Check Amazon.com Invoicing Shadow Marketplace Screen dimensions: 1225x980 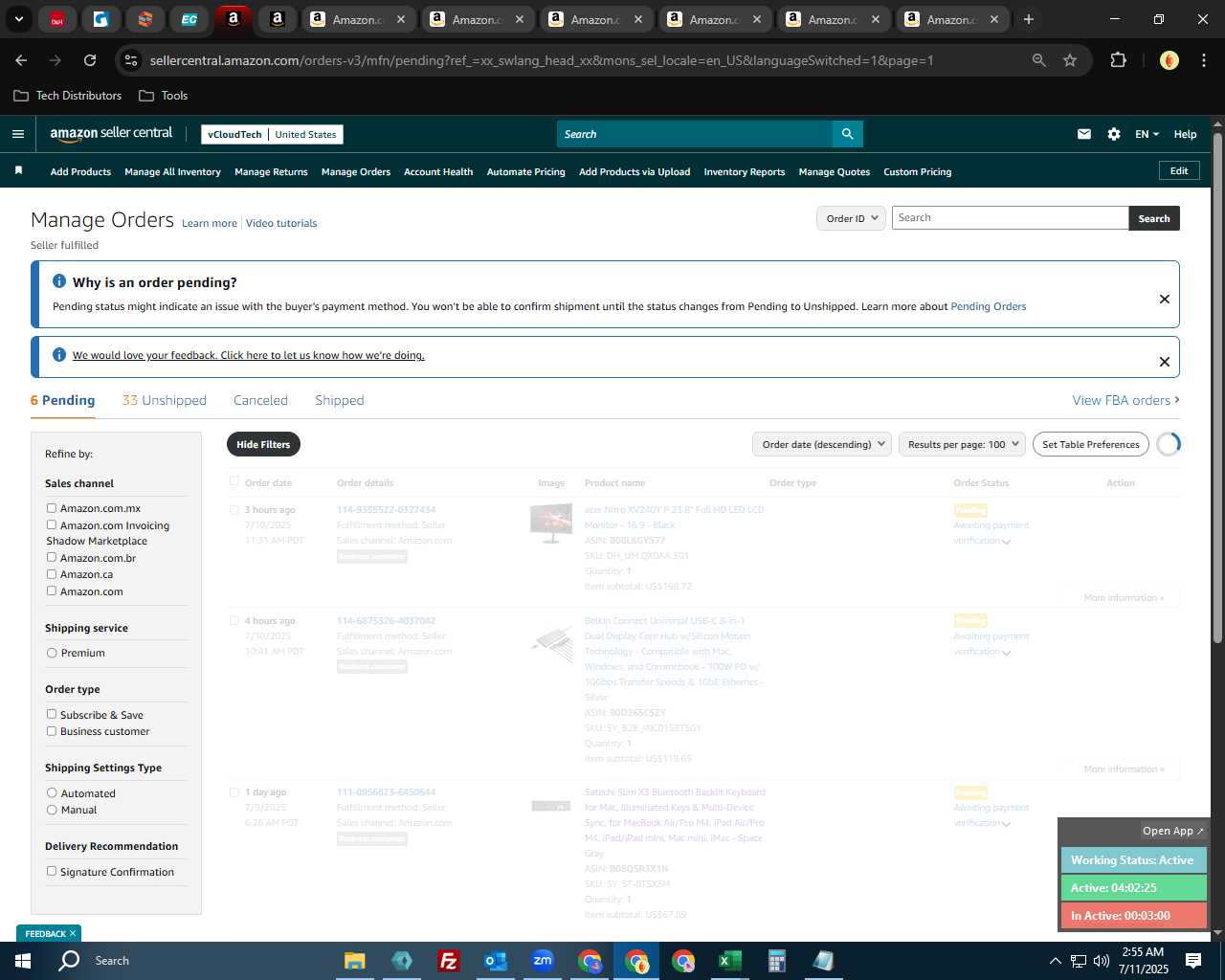[52, 524]
